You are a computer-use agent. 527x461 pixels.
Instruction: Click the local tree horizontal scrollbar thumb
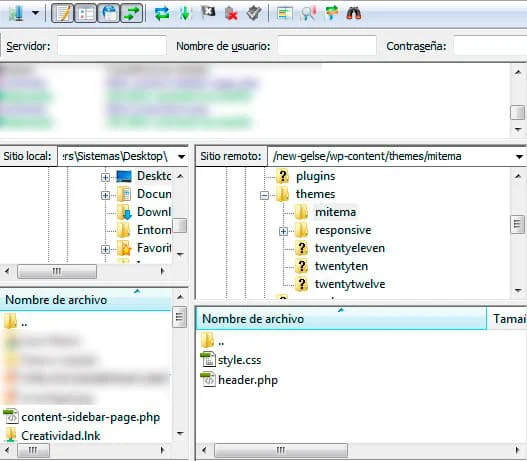click(57, 271)
